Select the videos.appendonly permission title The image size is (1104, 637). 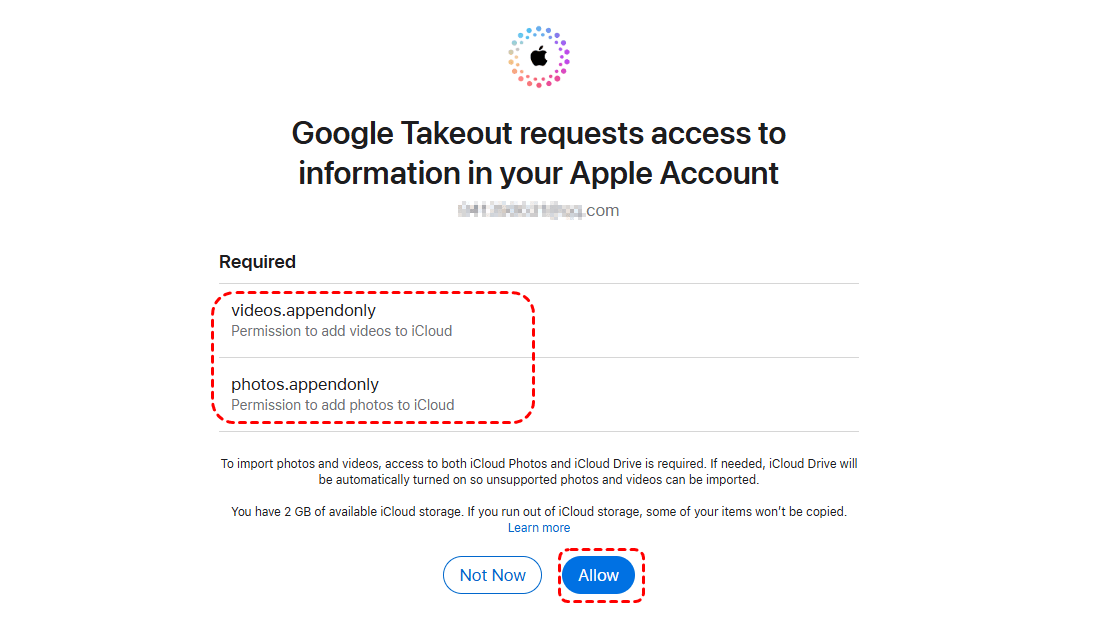[x=303, y=310]
